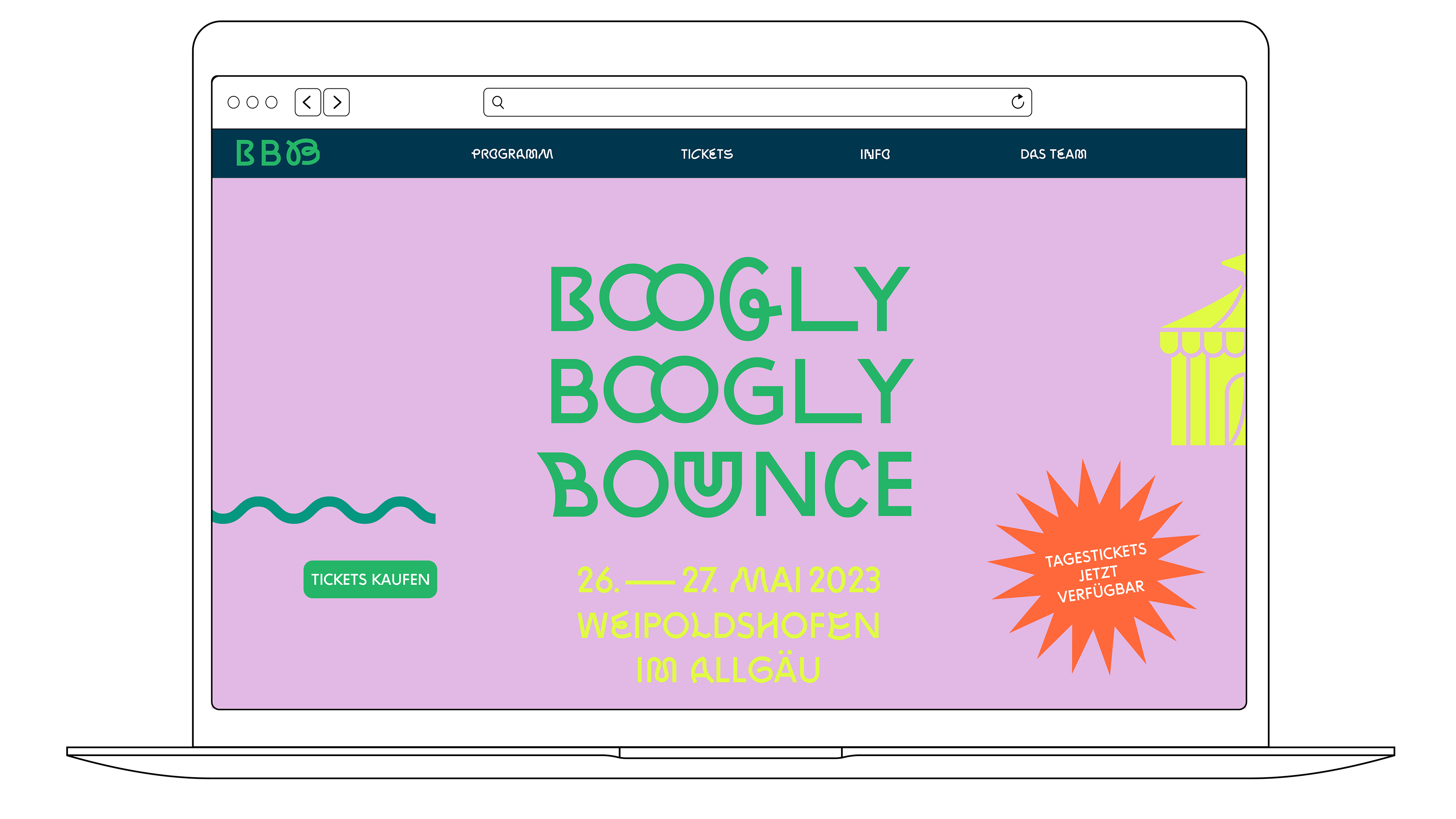Click the date text 26.—27. Mai 2023
The width and height of the screenshot is (1456, 819).
729,581
